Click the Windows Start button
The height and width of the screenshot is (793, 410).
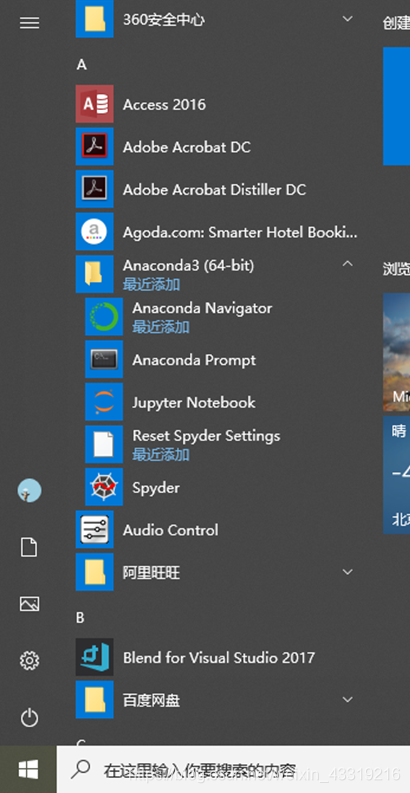point(28,770)
